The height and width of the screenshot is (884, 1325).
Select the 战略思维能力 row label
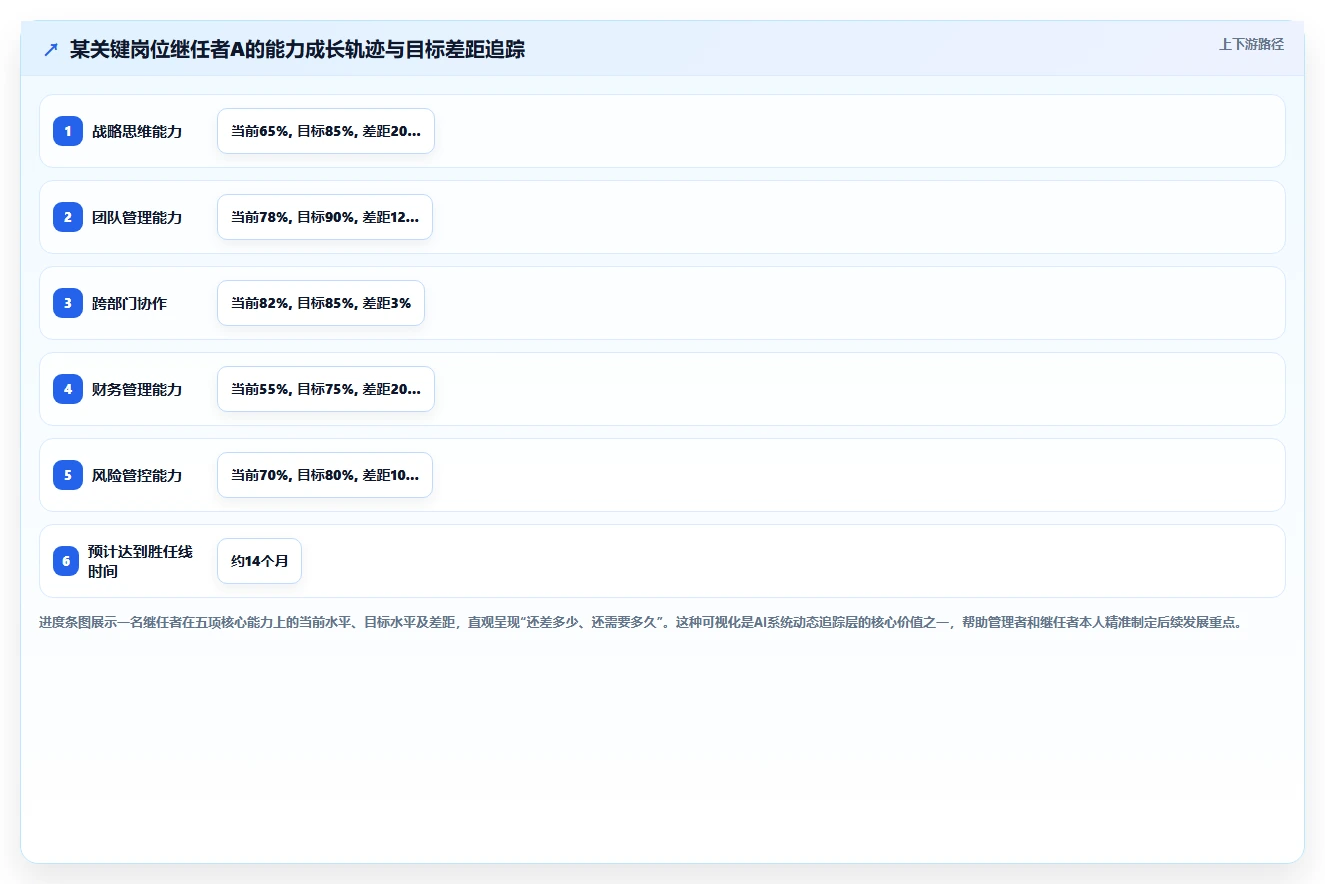click(137, 131)
